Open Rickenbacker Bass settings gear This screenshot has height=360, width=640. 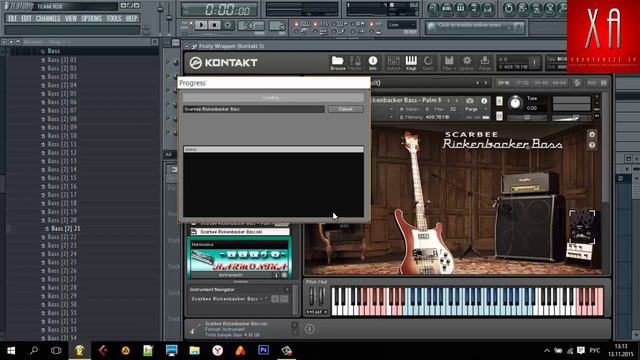pyautogui.click(x=592, y=134)
